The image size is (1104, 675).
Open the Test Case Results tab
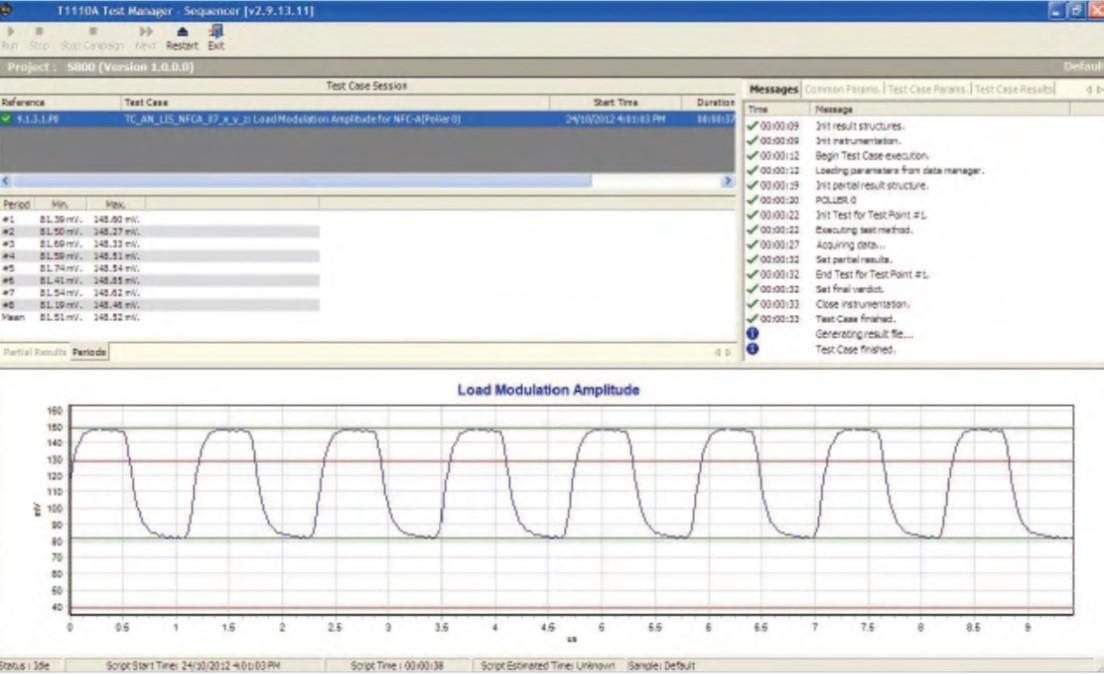(1013, 89)
